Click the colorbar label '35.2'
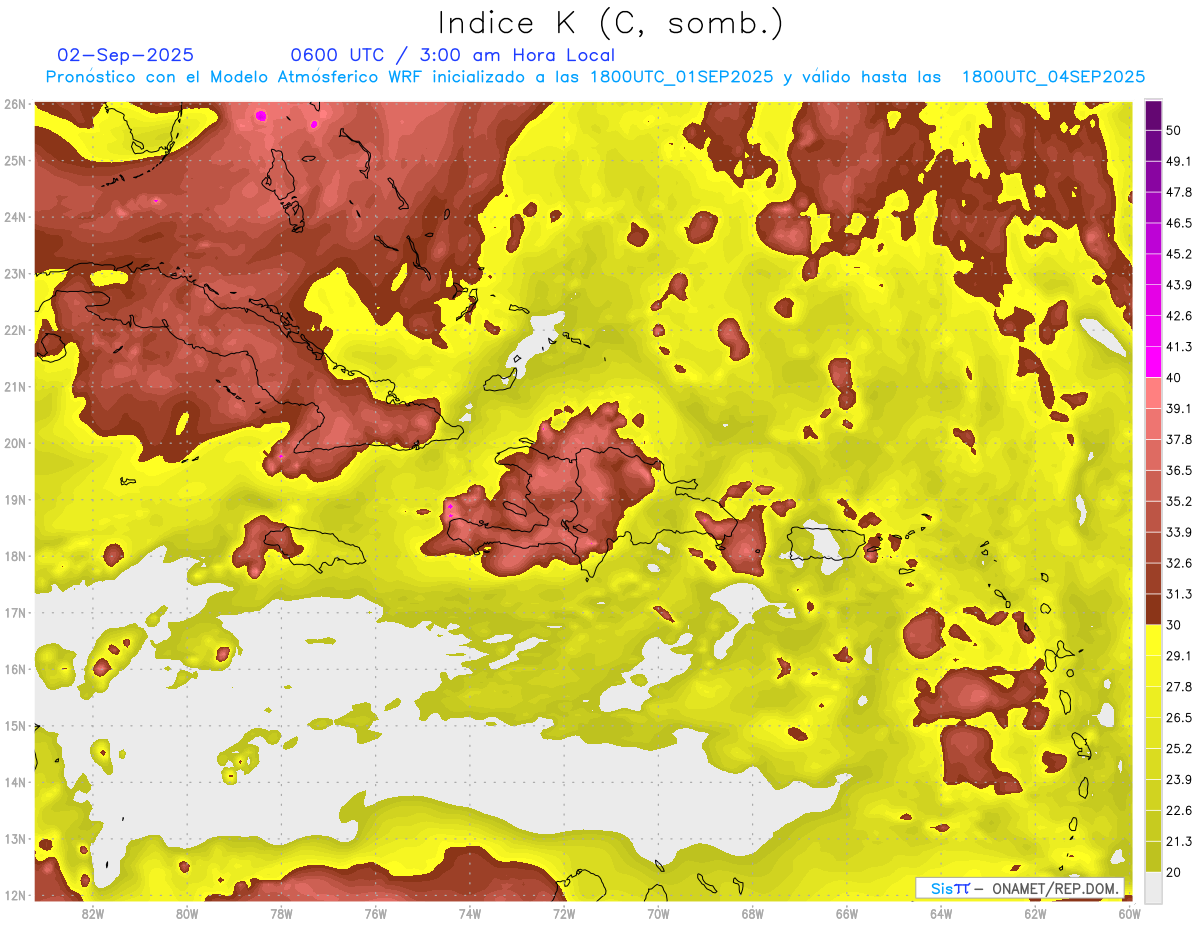1200x927 pixels. pyautogui.click(x=1178, y=501)
